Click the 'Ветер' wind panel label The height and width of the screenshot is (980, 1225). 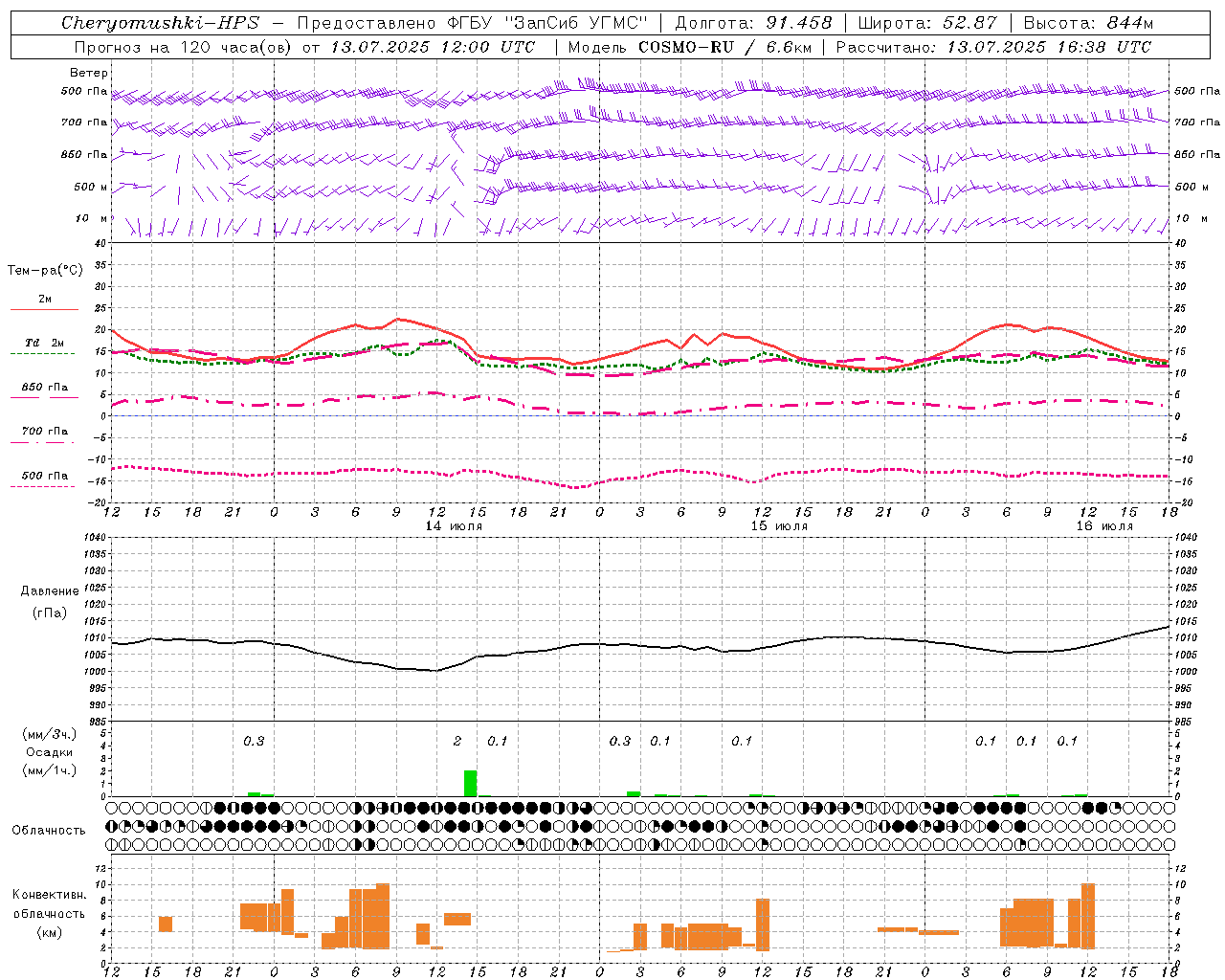(x=89, y=73)
